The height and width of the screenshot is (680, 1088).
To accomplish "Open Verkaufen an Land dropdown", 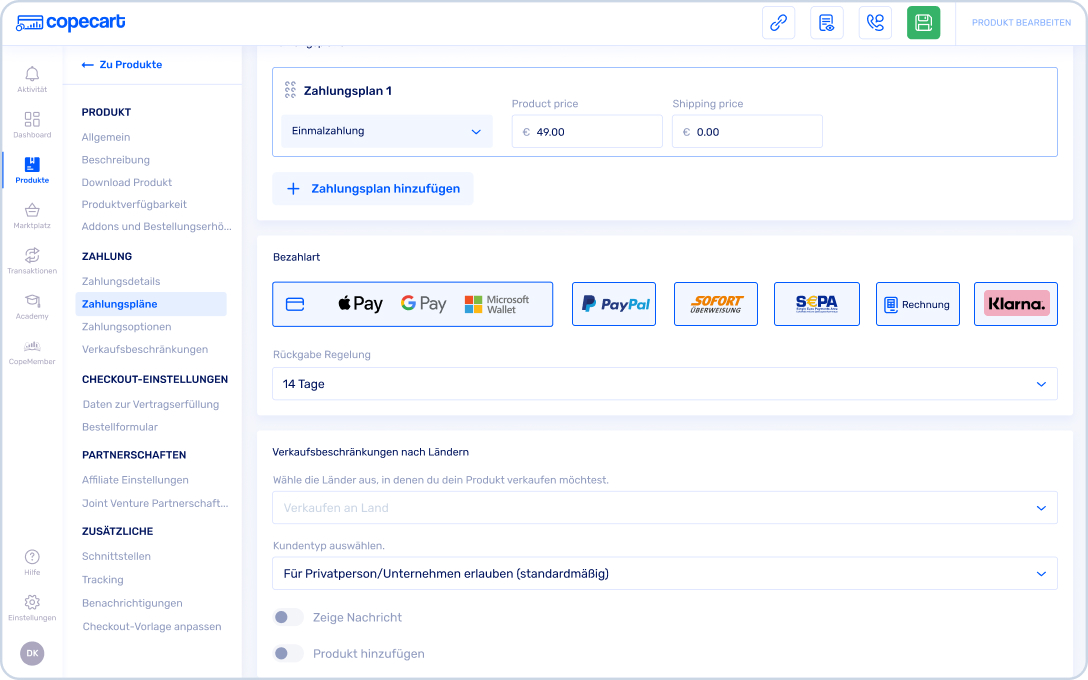I will click(665, 508).
